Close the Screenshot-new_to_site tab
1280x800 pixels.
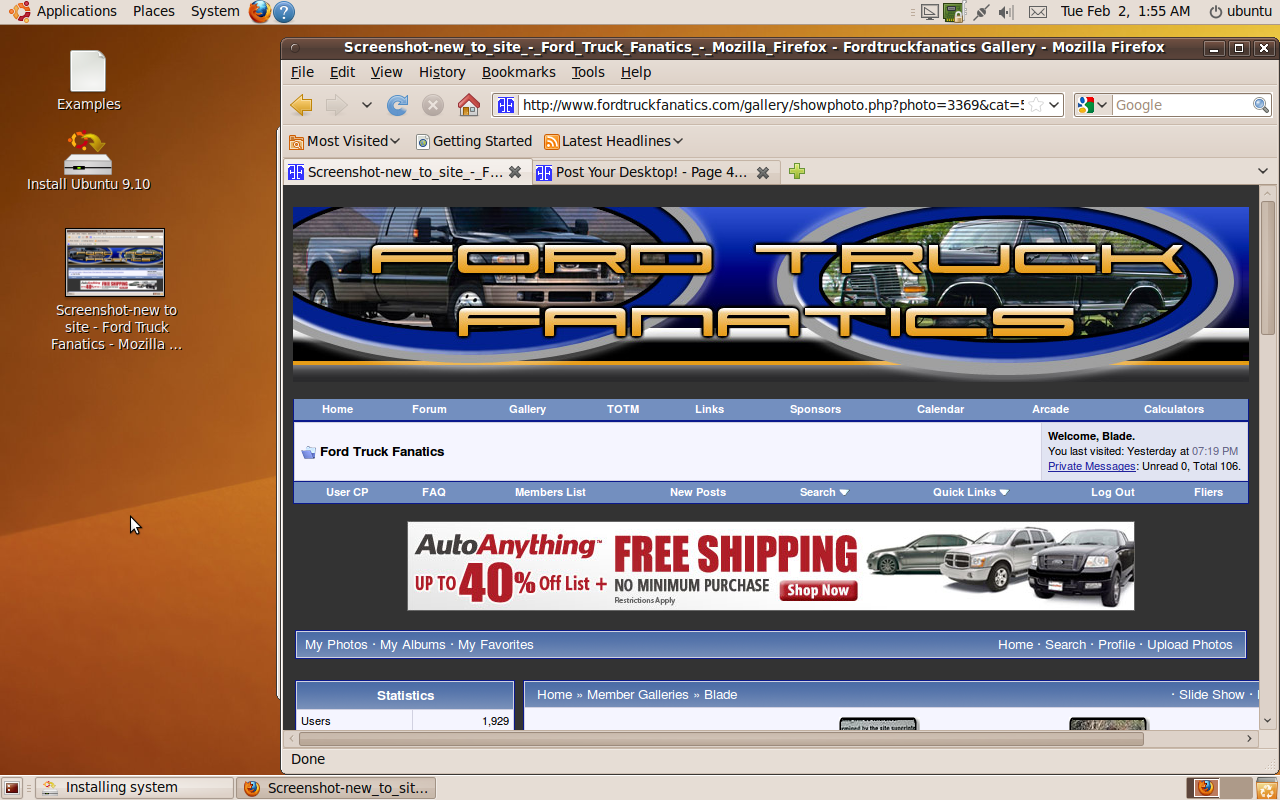coord(515,172)
